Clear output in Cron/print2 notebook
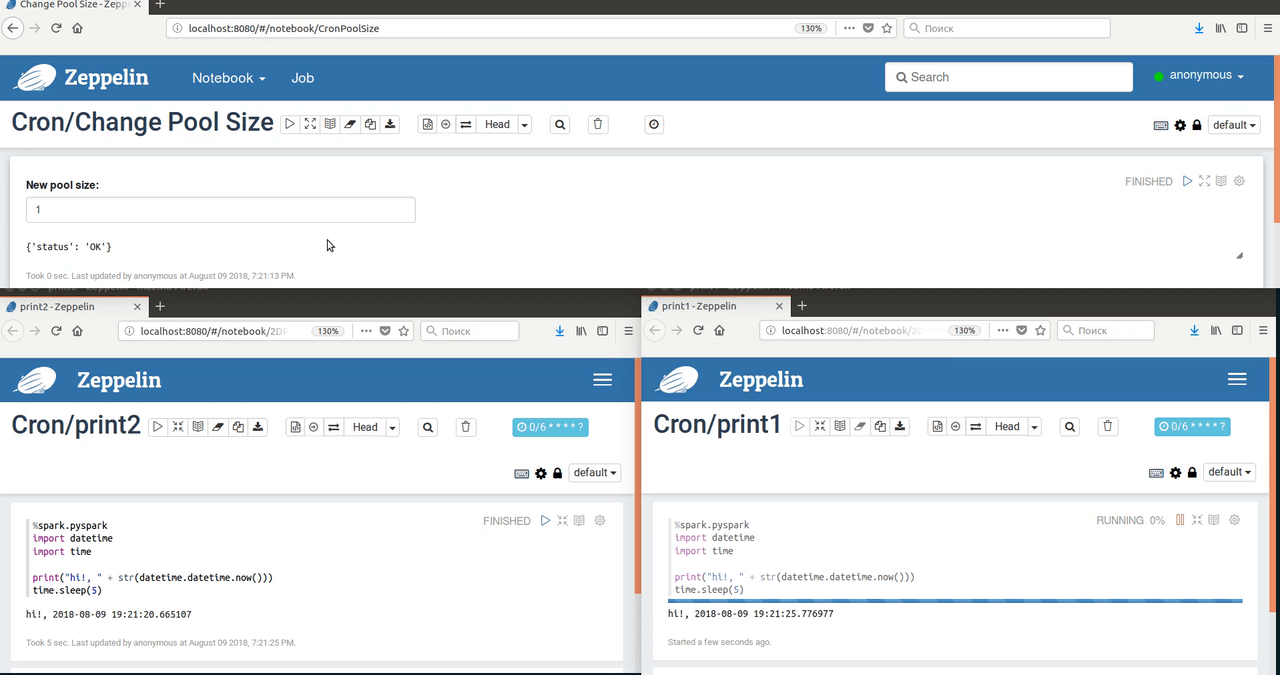This screenshot has height=675, width=1280. tap(218, 427)
